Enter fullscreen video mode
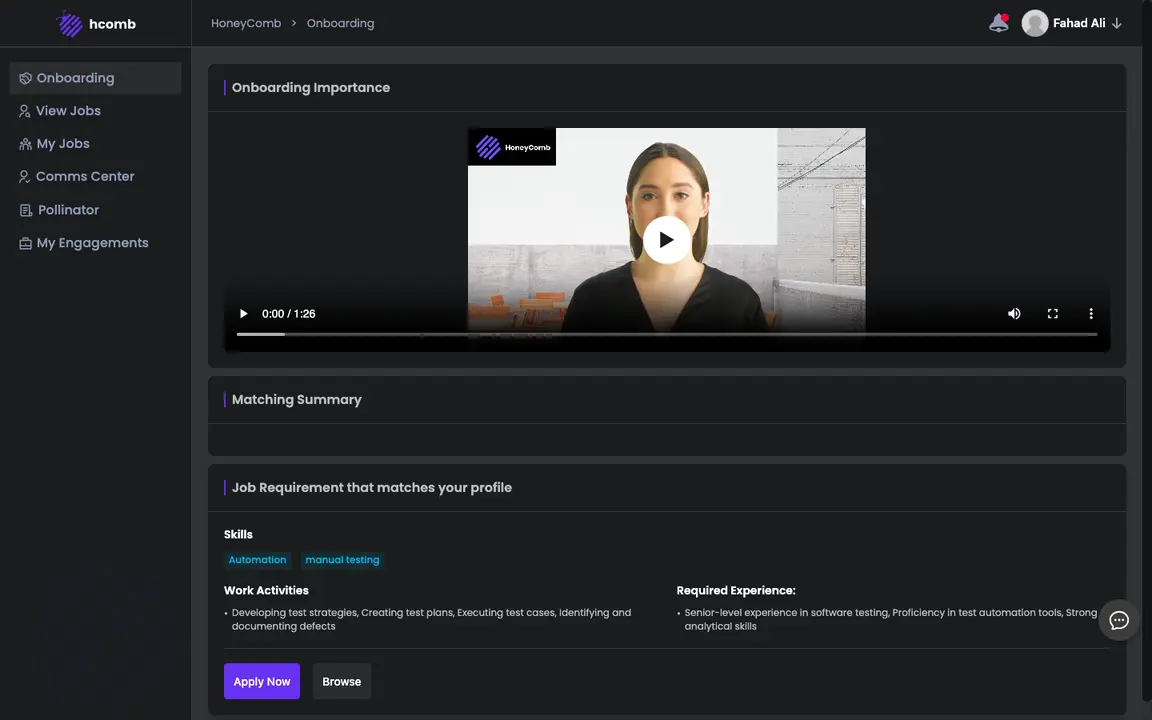Image resolution: width=1152 pixels, height=720 pixels. pyautogui.click(x=1052, y=314)
